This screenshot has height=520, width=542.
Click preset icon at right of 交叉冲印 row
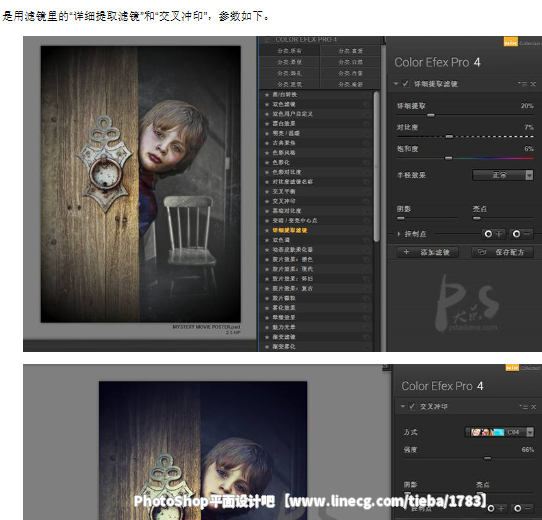pos(366,201)
